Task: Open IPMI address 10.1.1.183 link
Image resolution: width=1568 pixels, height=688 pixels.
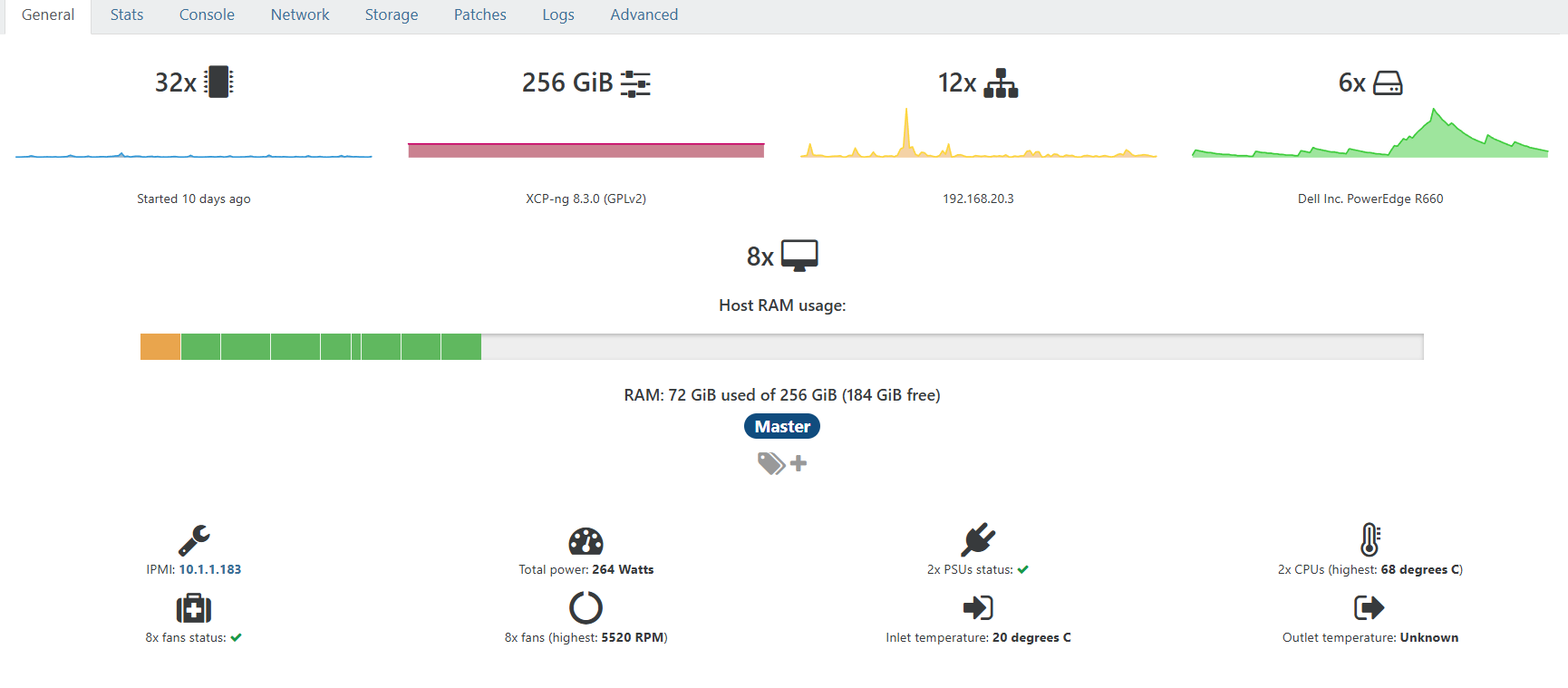Action: 210,570
